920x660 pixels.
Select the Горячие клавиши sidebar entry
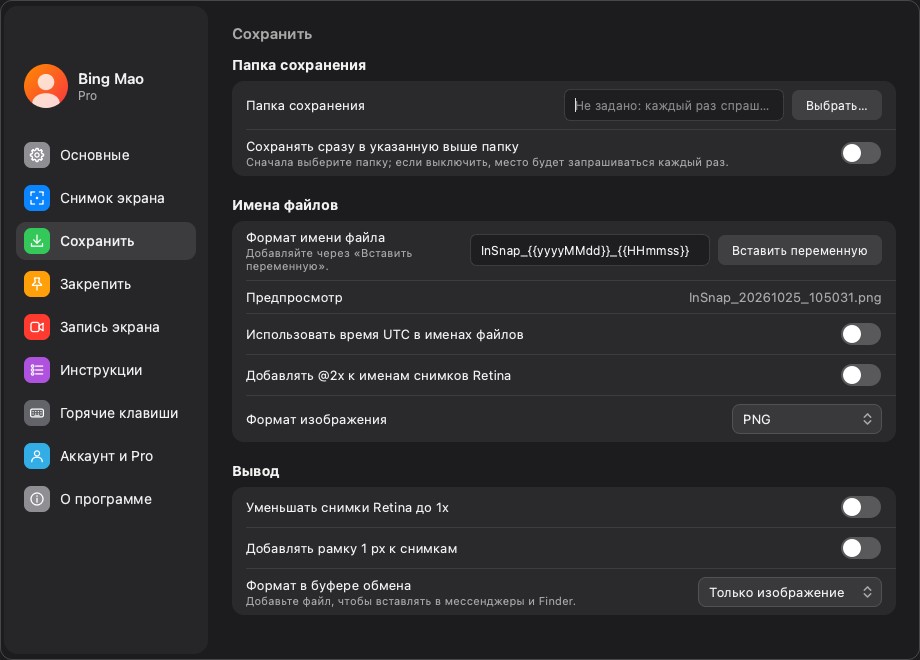click(106, 413)
